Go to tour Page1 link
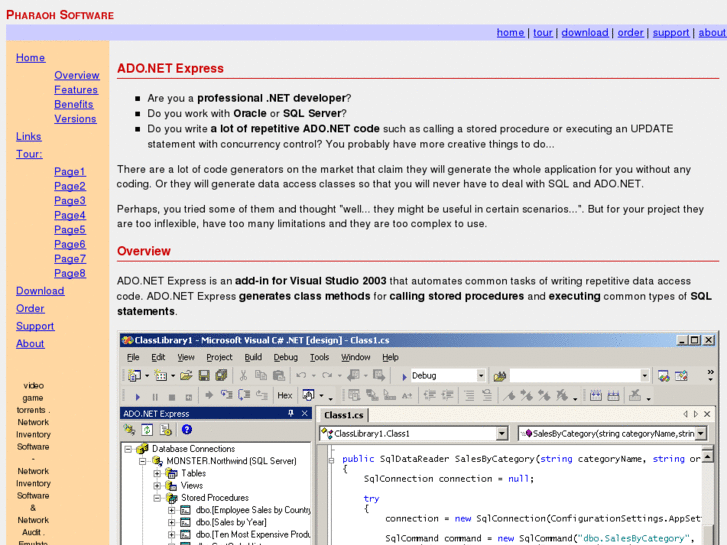The image size is (727, 545). pyautogui.click(x=70, y=172)
